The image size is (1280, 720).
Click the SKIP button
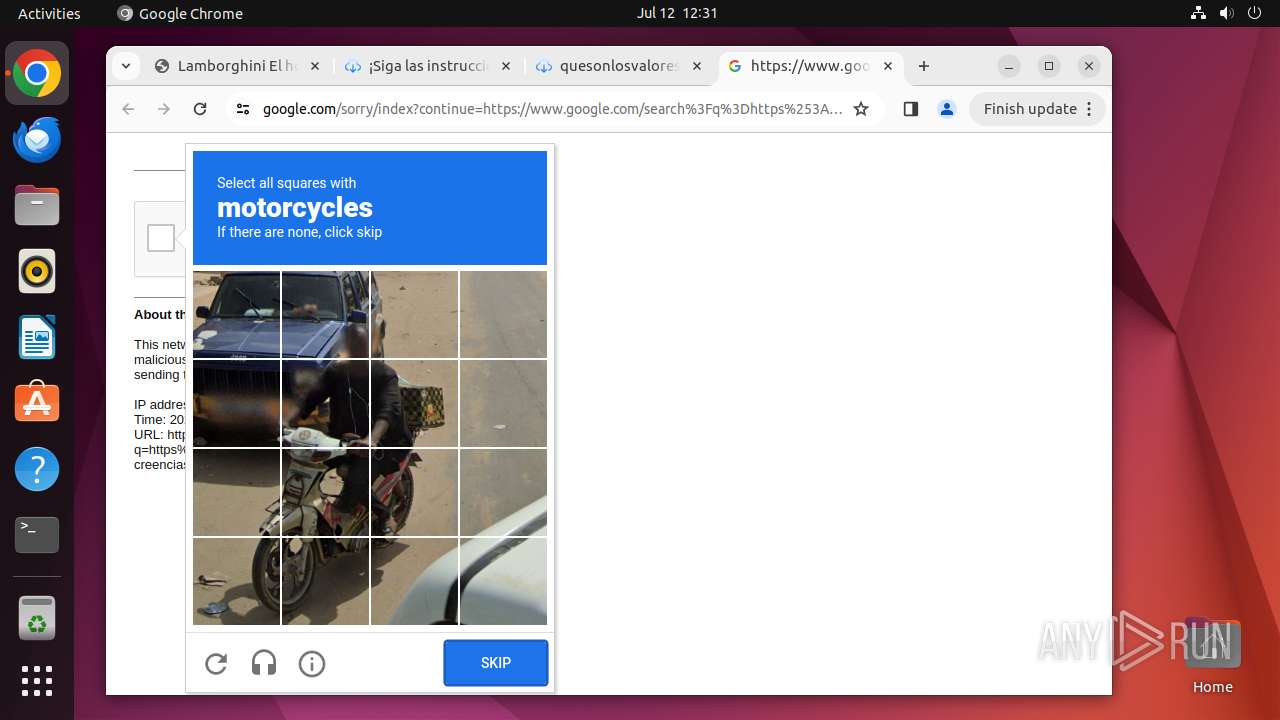(496, 663)
